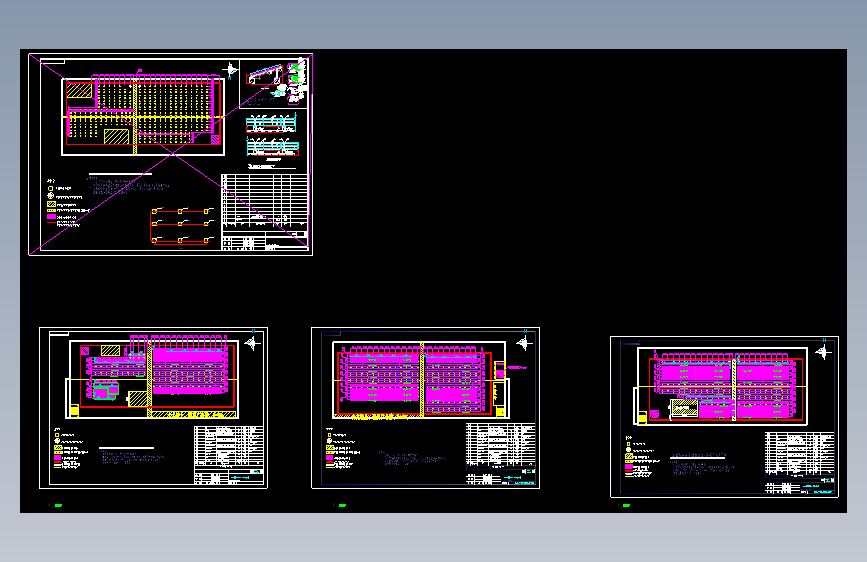Click the north arrow symbol in the top-left sheet

(231, 70)
